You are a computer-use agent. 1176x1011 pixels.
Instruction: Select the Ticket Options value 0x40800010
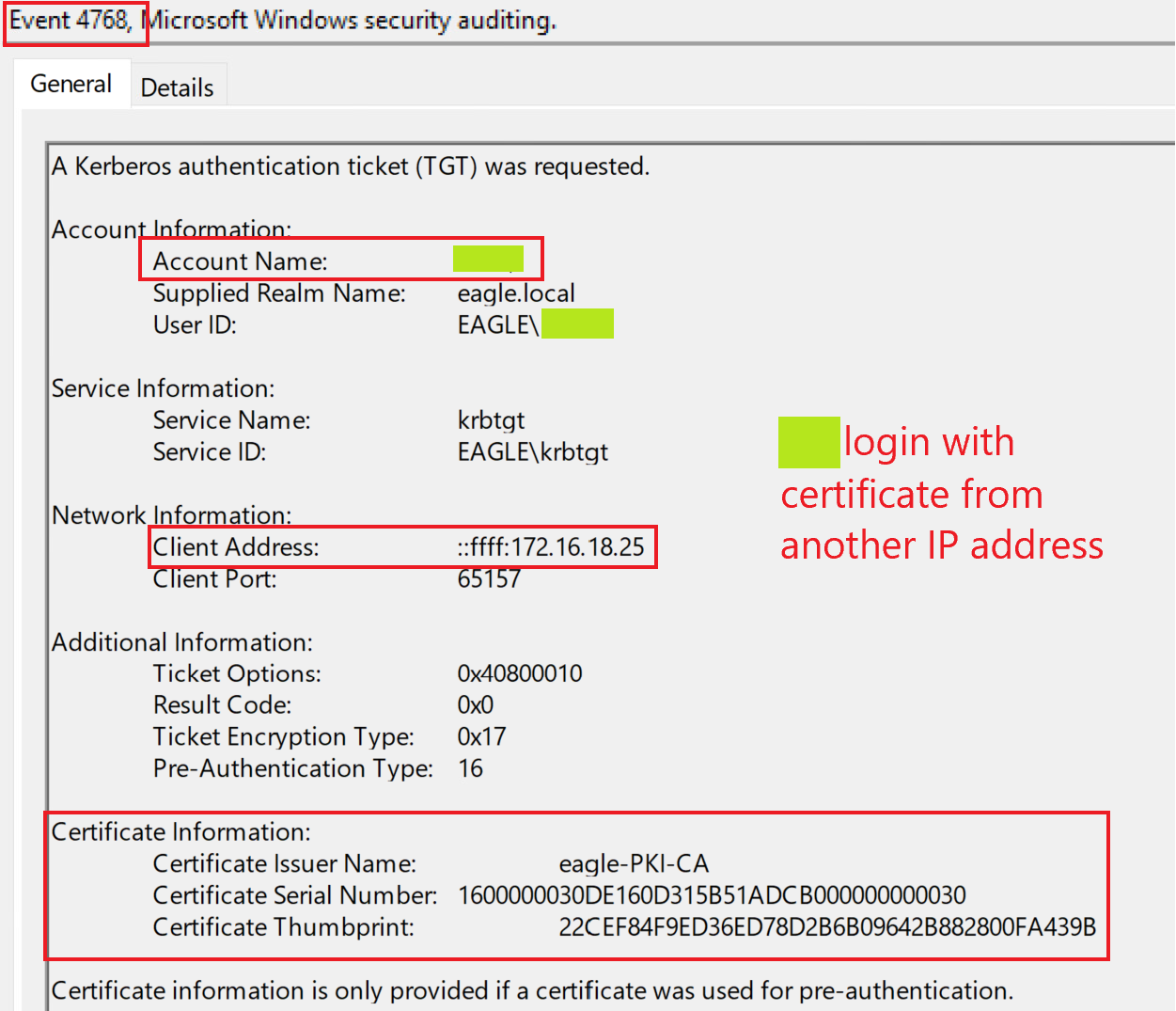(519, 674)
